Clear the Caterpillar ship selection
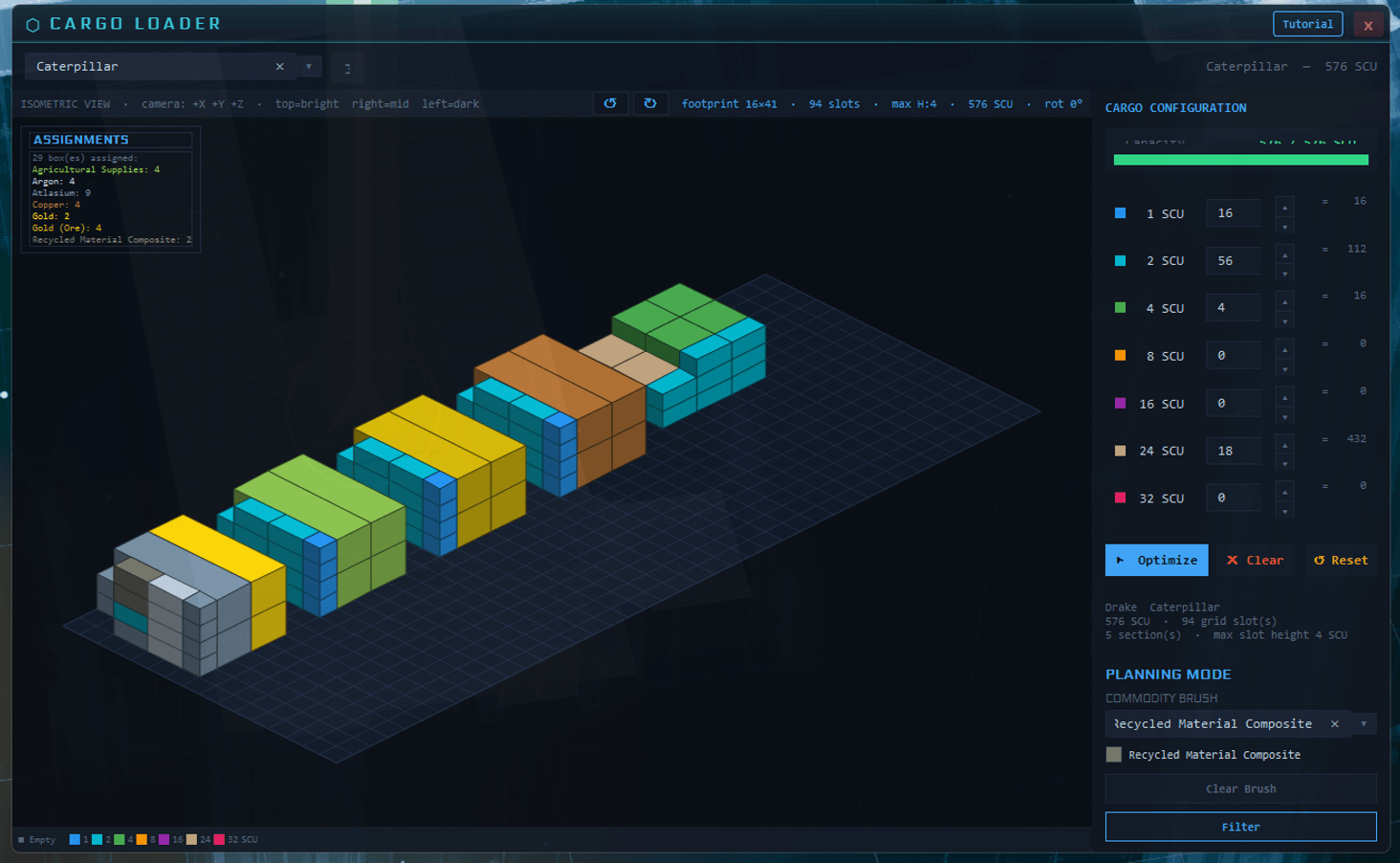Viewport: 1400px width, 863px height. point(279,67)
